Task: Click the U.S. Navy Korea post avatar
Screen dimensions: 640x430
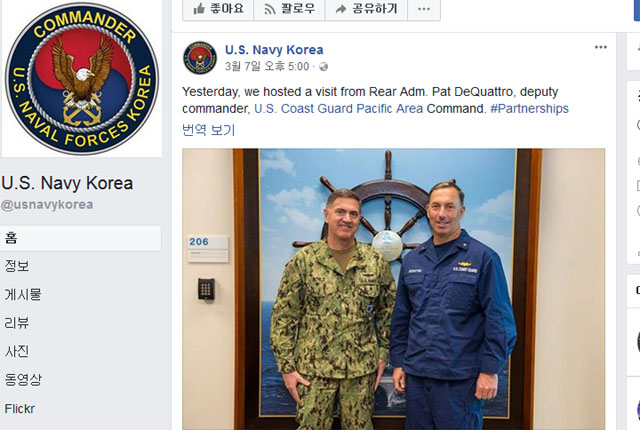Action: [200, 58]
